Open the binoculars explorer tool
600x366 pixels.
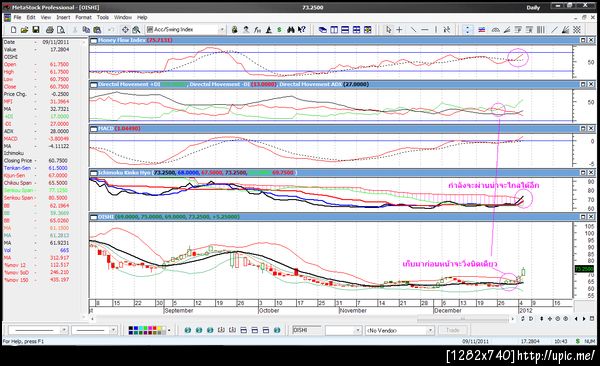291,29
